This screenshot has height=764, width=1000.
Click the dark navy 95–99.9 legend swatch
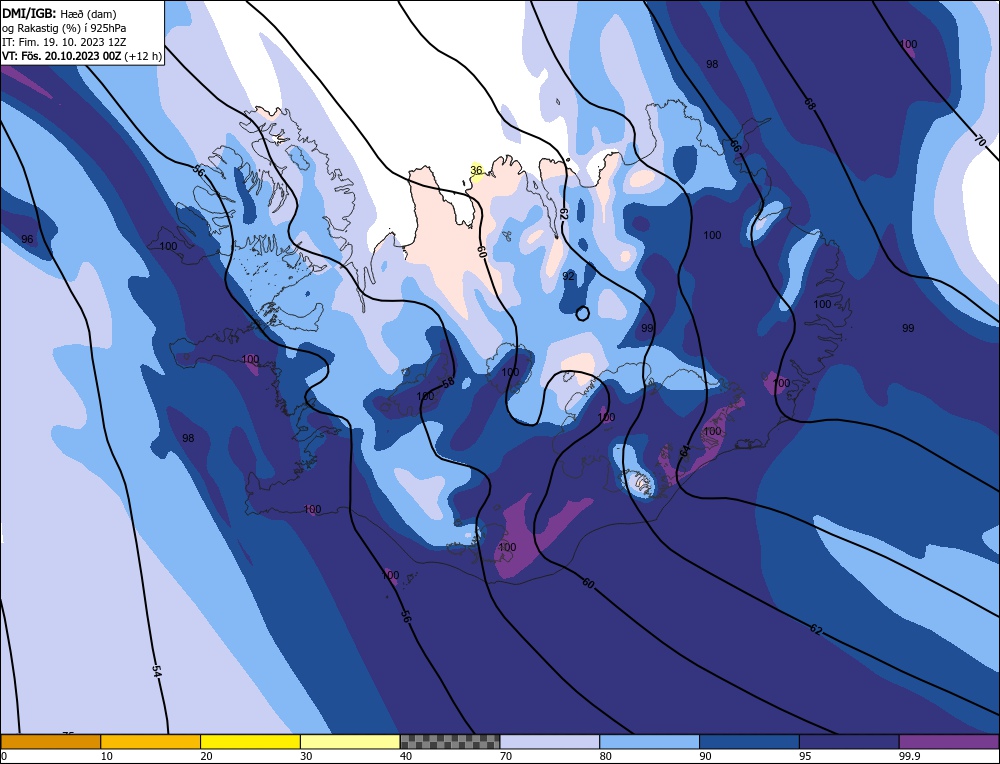tap(849, 742)
